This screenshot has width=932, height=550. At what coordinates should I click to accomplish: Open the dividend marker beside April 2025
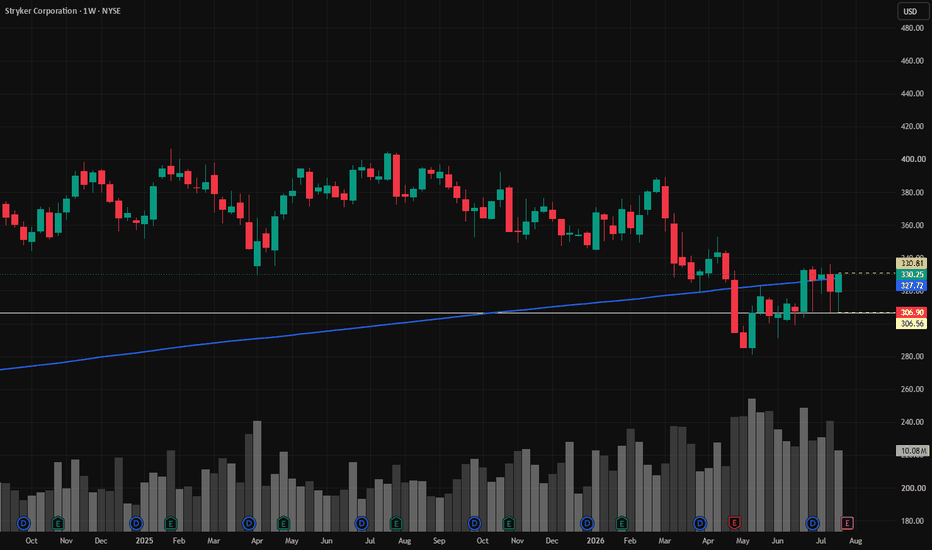point(248,523)
